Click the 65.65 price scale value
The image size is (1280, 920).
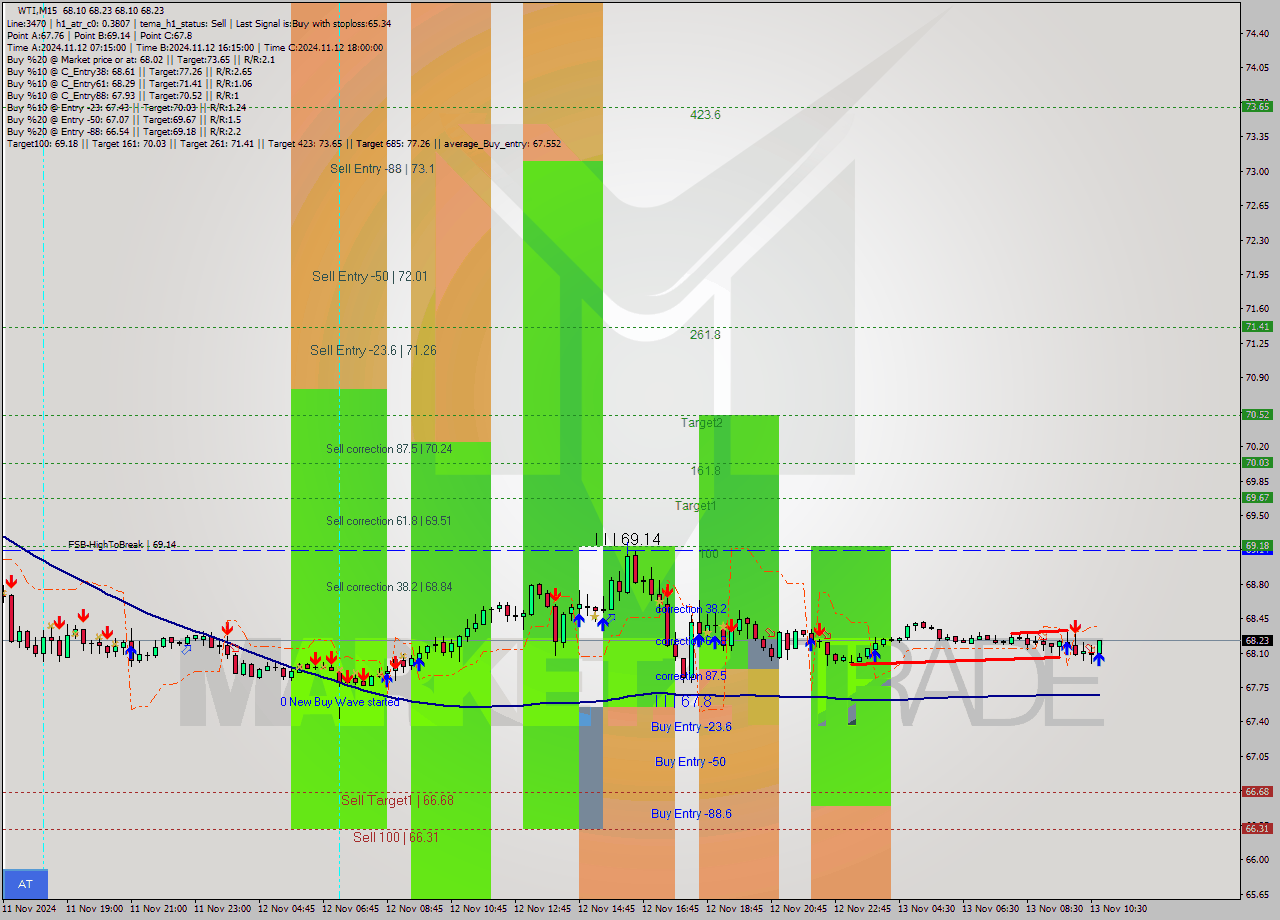tap(1257, 894)
